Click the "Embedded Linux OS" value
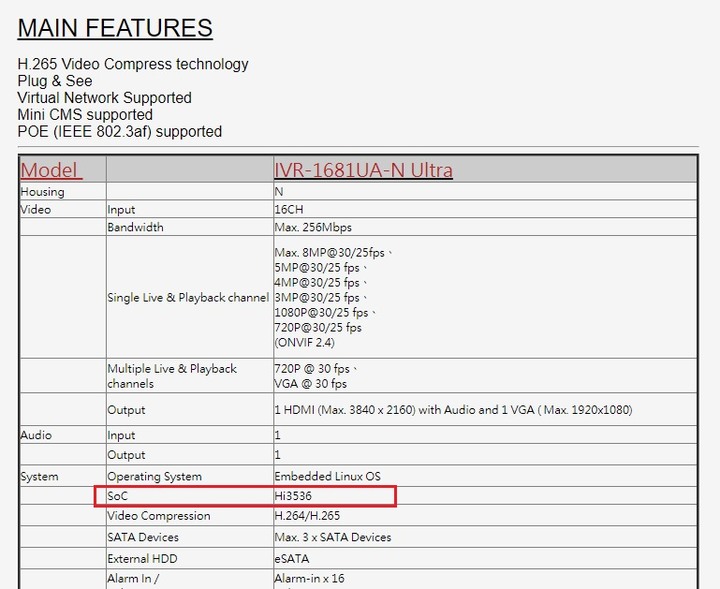The height and width of the screenshot is (589, 720). tap(327, 477)
